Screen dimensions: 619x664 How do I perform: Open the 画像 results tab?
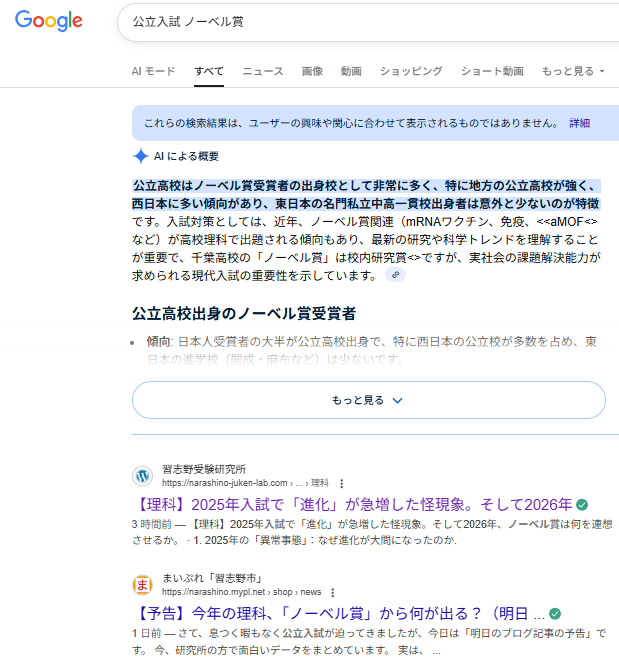pos(312,71)
